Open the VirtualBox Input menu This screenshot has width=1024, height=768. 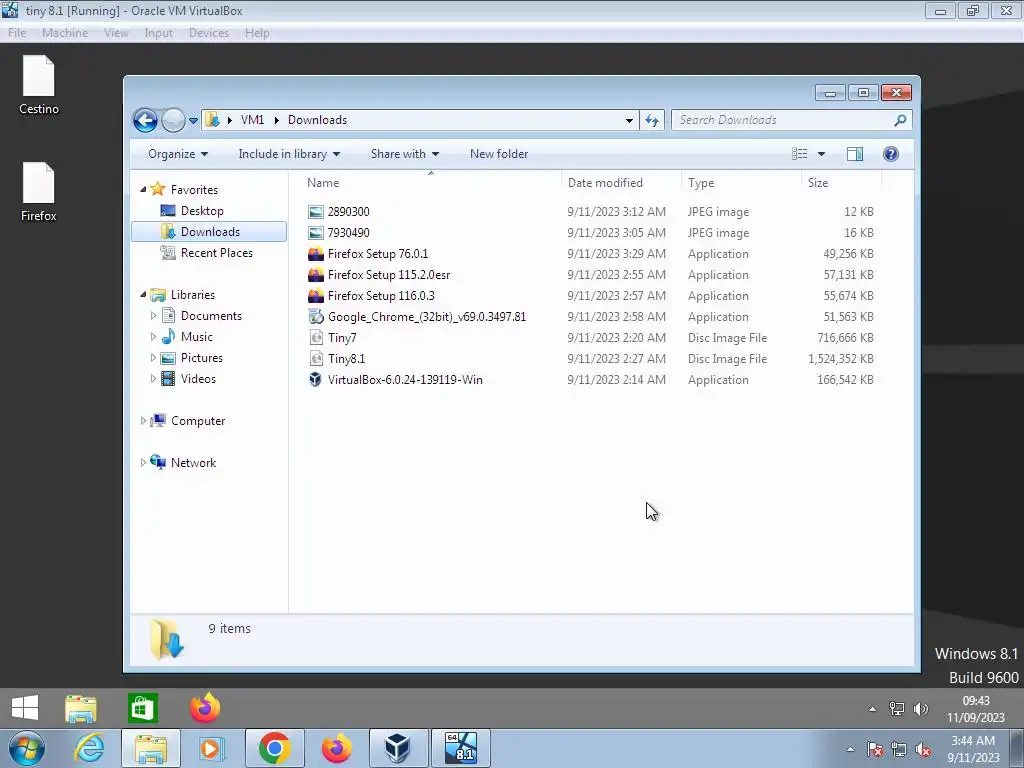pos(159,33)
